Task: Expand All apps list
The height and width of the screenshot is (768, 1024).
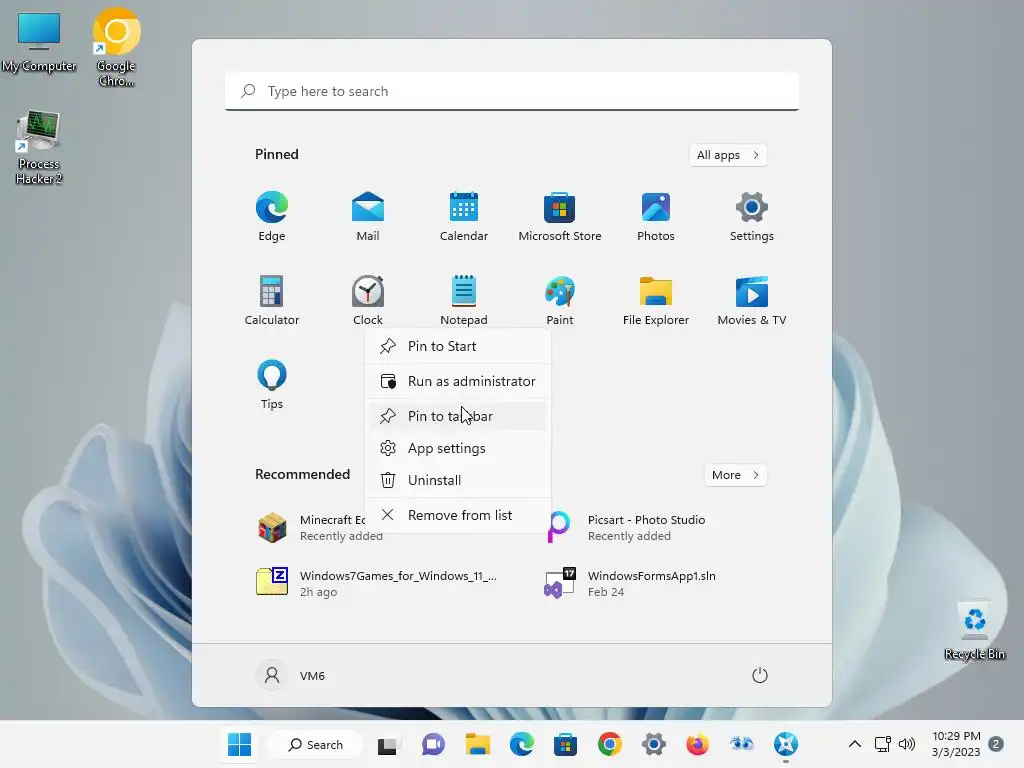Action: coord(728,155)
